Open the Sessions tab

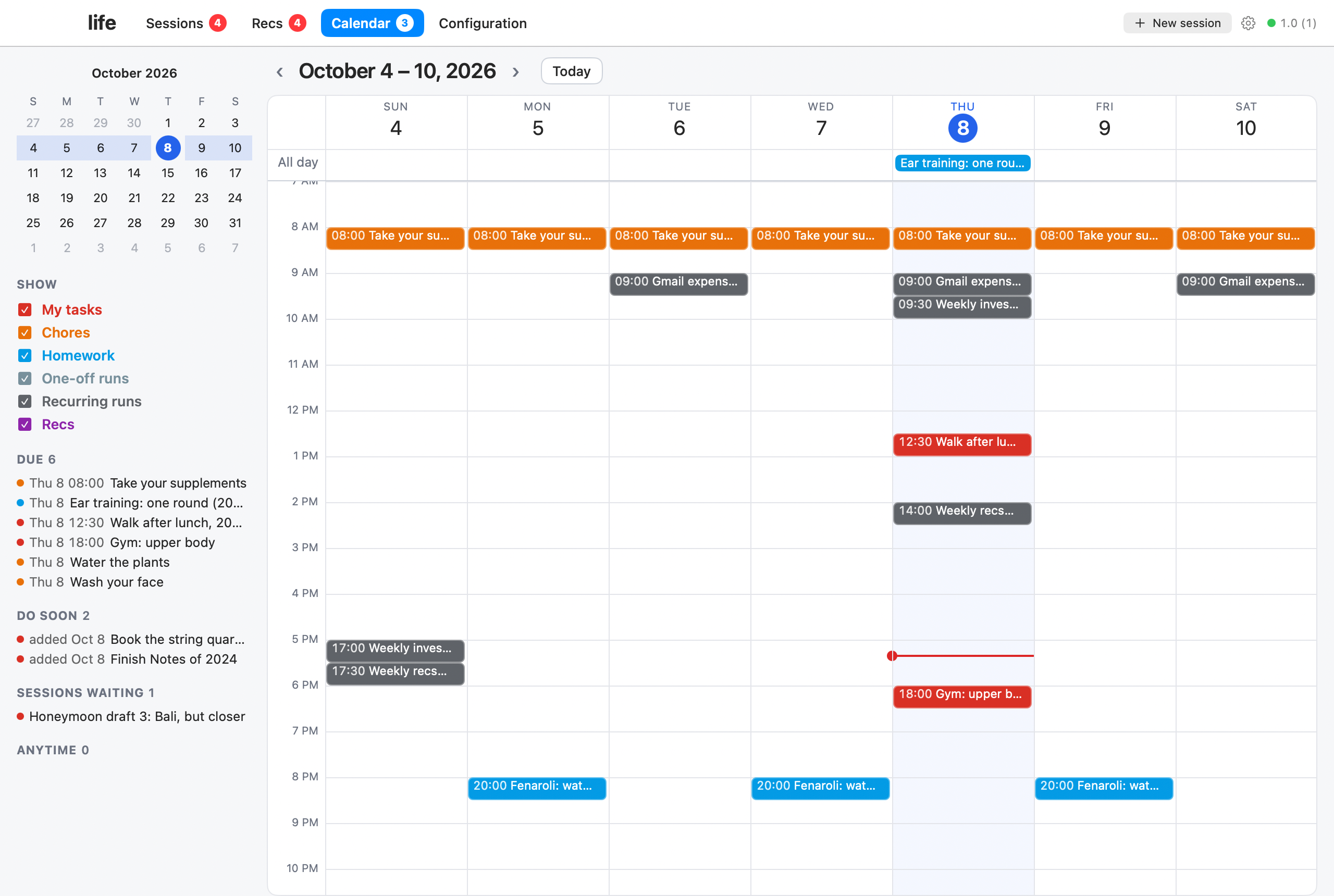[x=186, y=23]
